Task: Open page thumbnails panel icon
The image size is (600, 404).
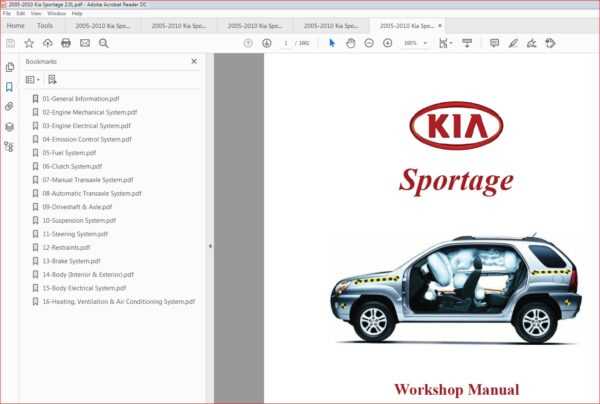Action: (x=10, y=67)
